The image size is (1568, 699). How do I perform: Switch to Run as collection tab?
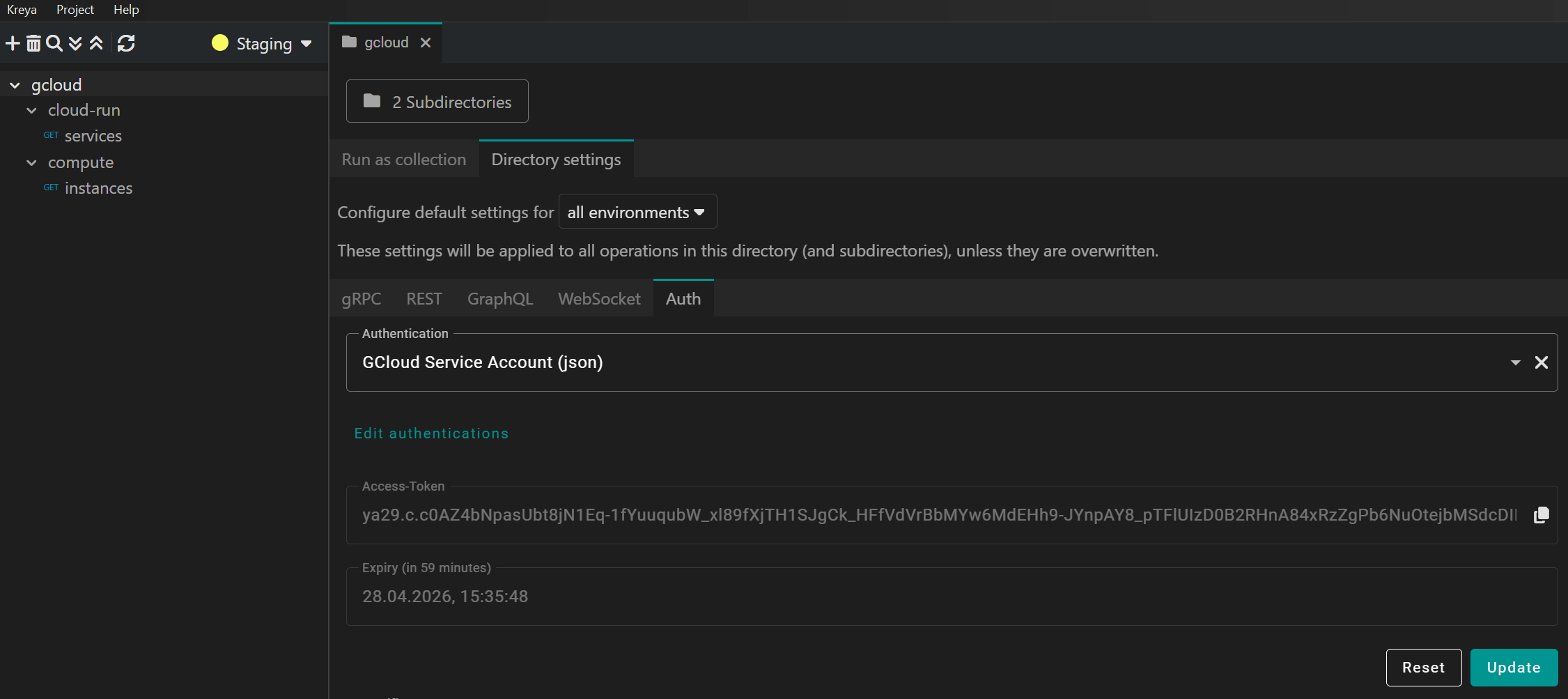tap(403, 160)
